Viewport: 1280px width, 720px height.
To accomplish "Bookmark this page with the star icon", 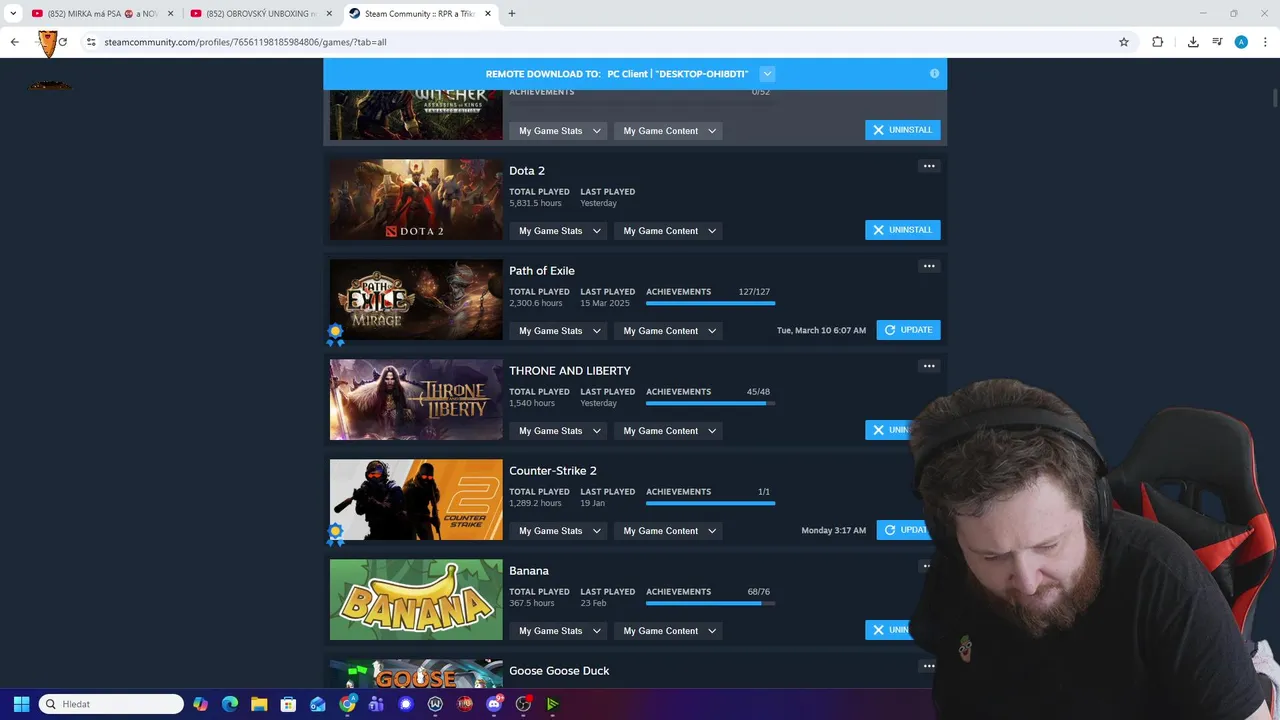I will click(1124, 42).
